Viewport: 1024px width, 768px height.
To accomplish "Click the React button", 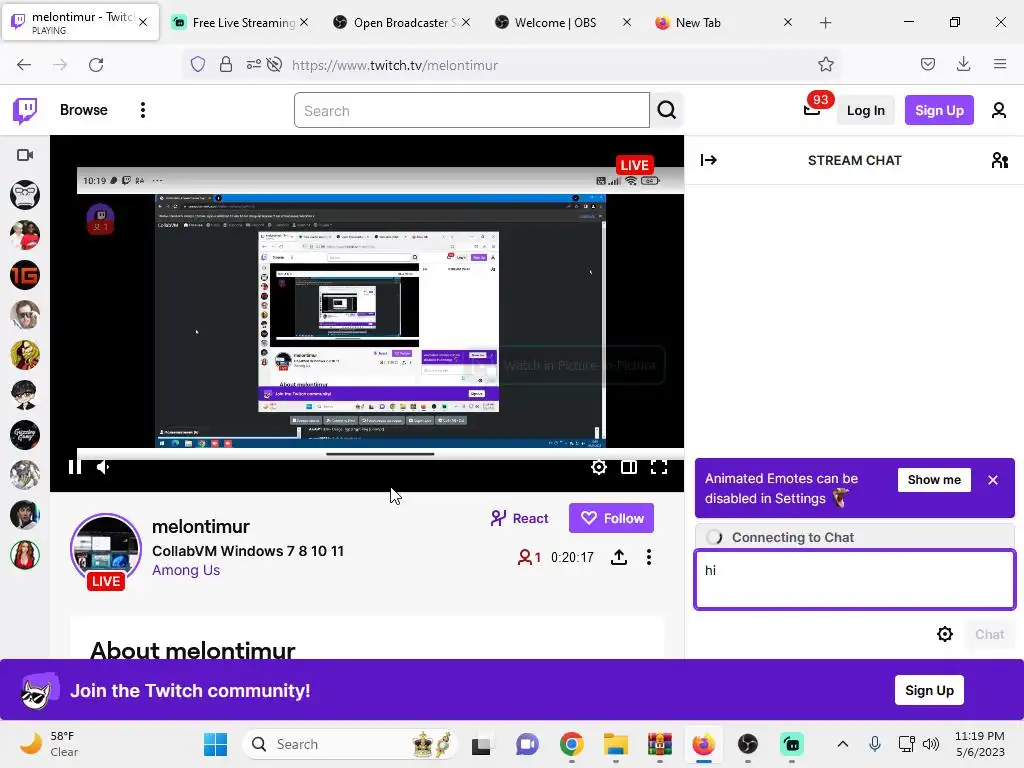I will (x=519, y=519).
